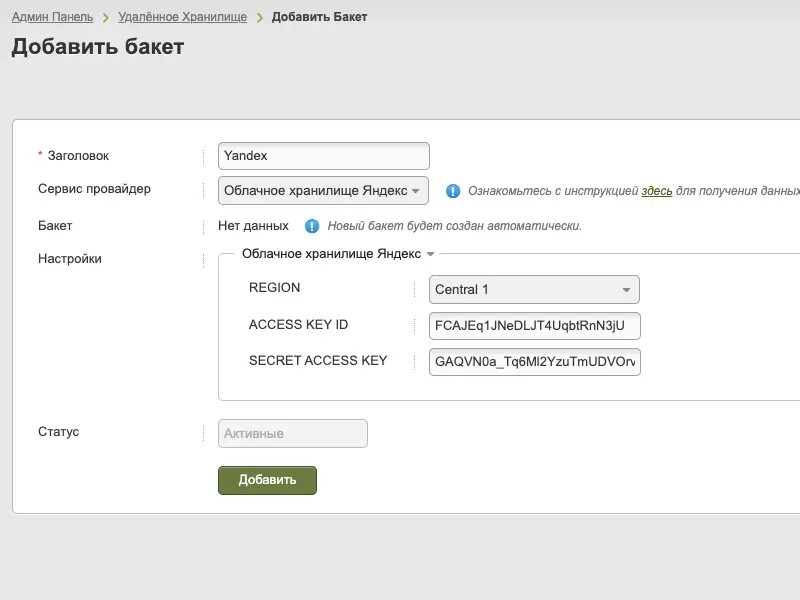Viewport: 800px width, 600px height.
Task: Navigate to Удалённое Хранилище breadcrumb
Action: tap(182, 17)
